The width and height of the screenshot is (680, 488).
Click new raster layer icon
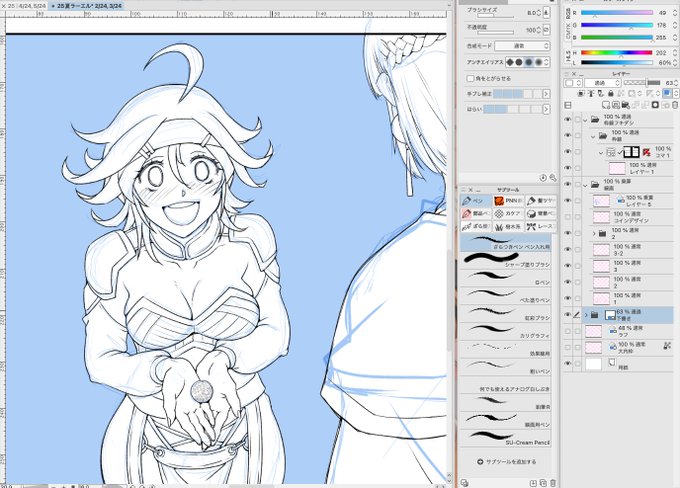[606, 105]
